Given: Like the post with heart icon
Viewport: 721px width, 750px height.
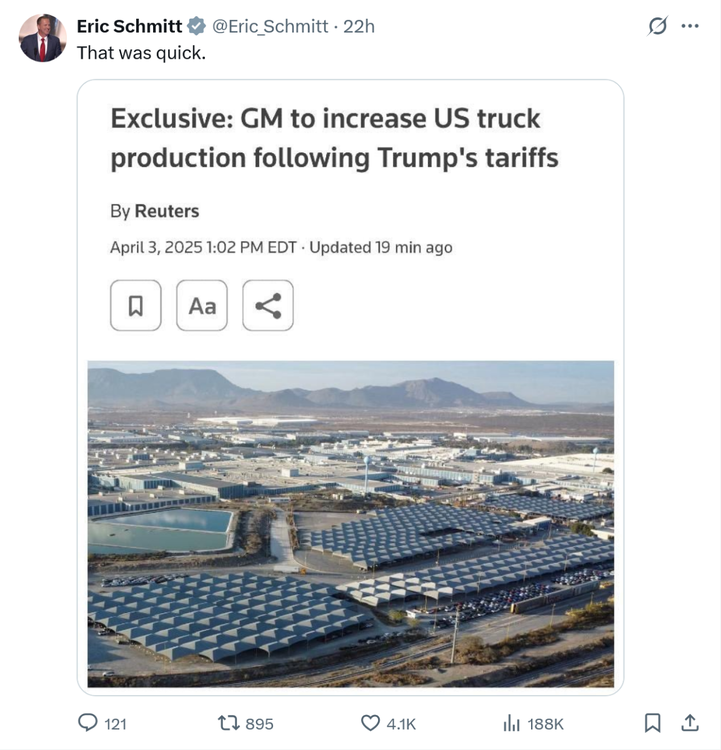Looking at the screenshot, I should pyautogui.click(x=371, y=722).
